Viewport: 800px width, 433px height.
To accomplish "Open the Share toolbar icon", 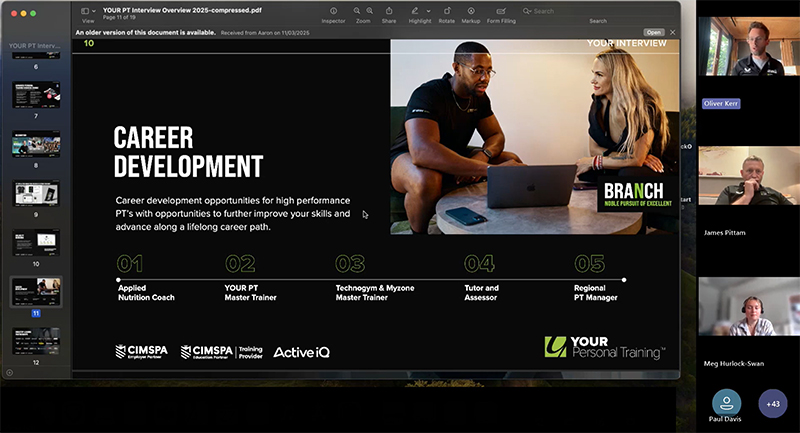I will coord(389,10).
